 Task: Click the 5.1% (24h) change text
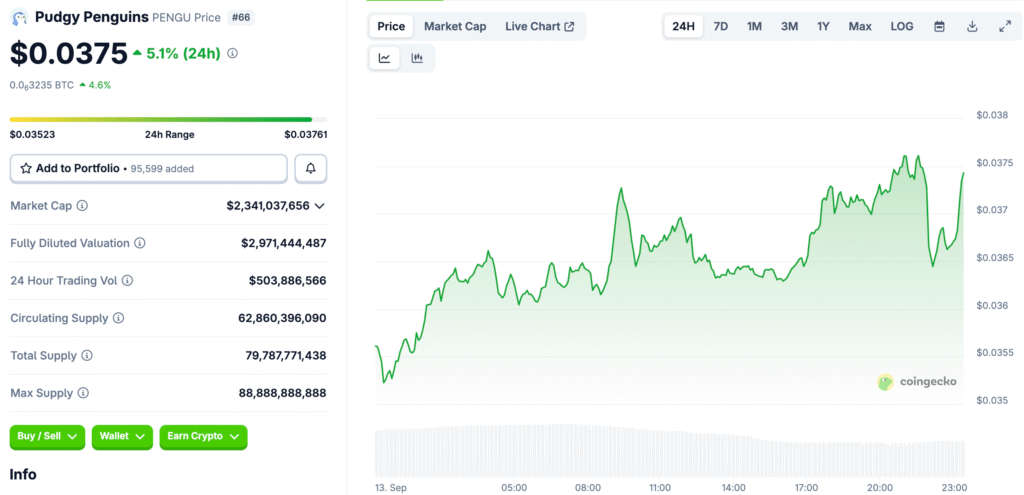point(183,54)
